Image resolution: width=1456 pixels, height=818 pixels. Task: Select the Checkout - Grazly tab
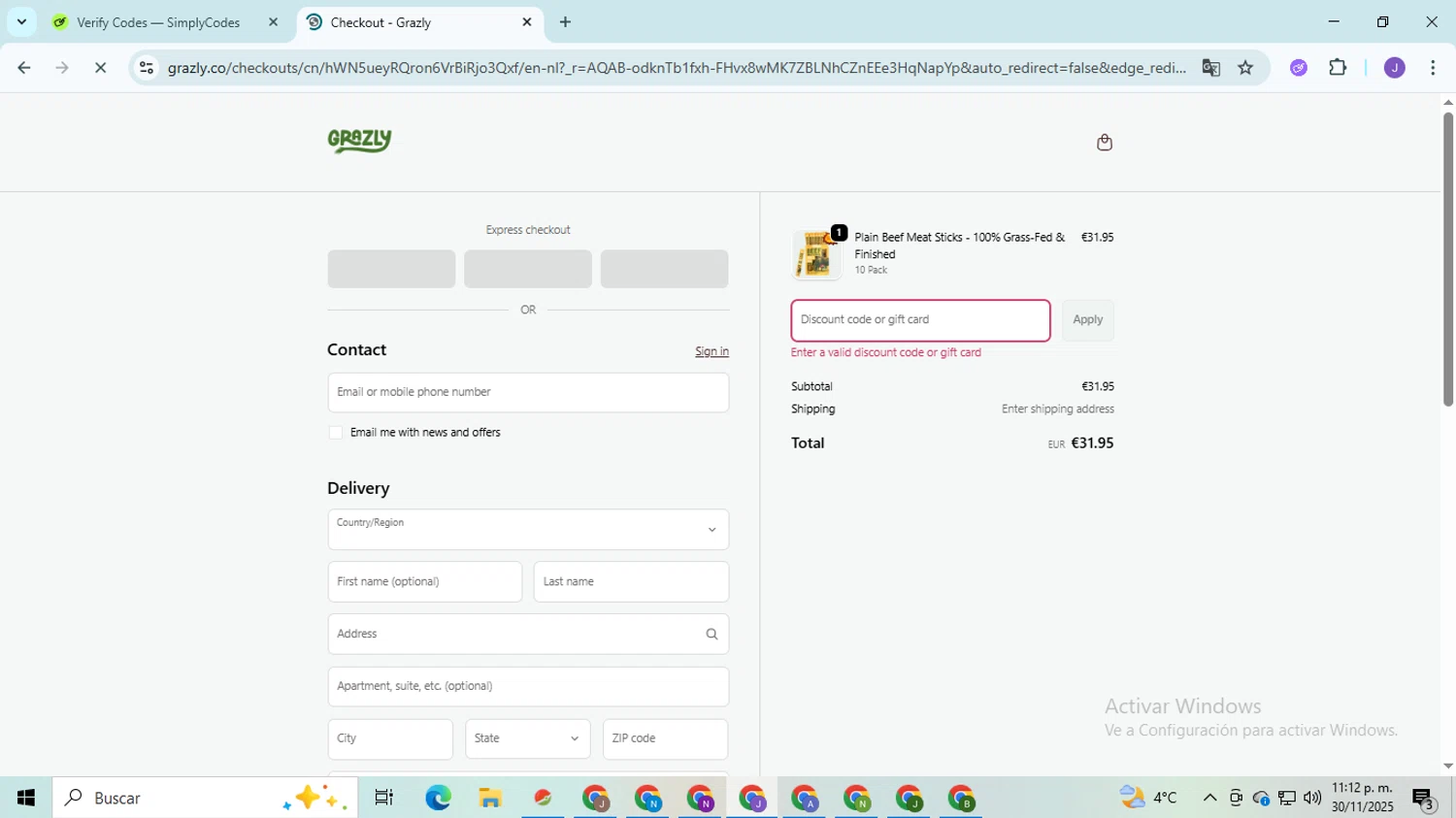pyautogui.click(x=420, y=21)
